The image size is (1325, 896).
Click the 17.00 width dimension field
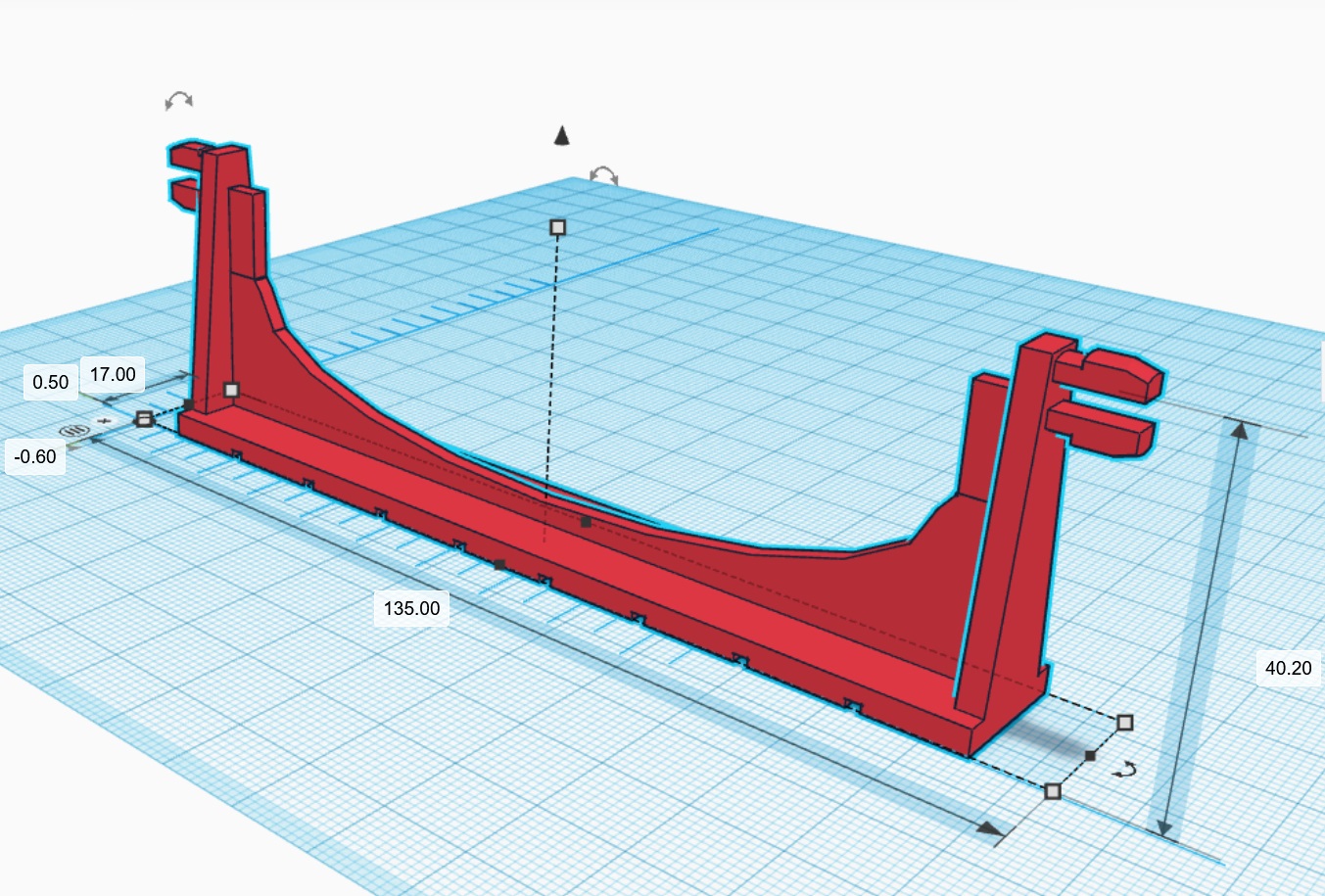pos(113,374)
